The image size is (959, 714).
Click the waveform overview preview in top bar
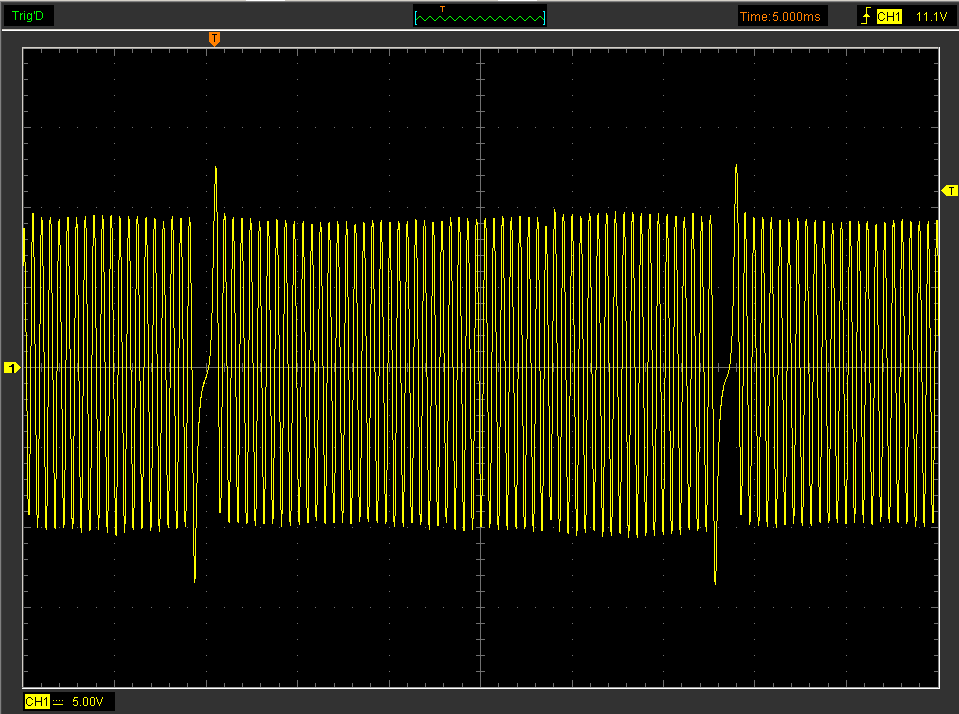pyautogui.click(x=480, y=17)
